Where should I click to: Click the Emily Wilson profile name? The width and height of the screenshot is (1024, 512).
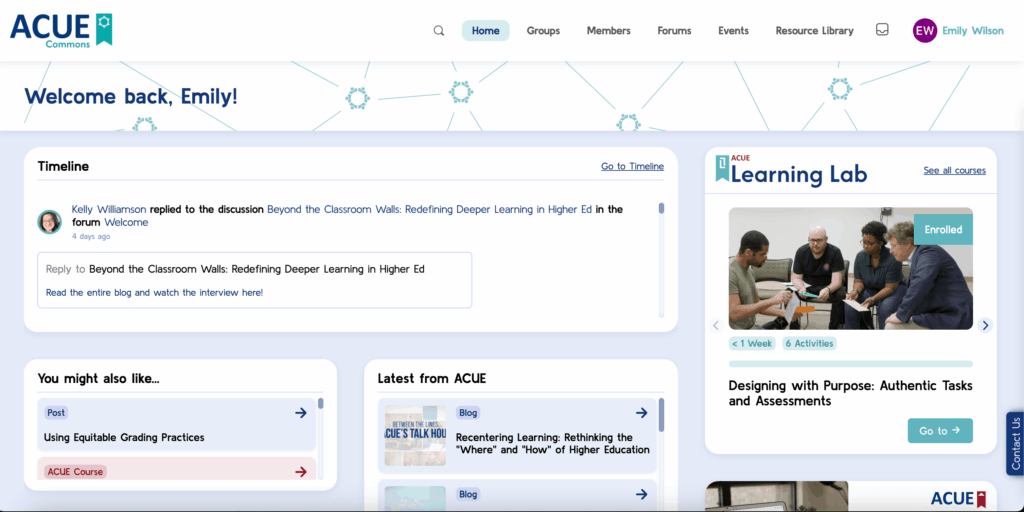pyautogui.click(x=973, y=31)
